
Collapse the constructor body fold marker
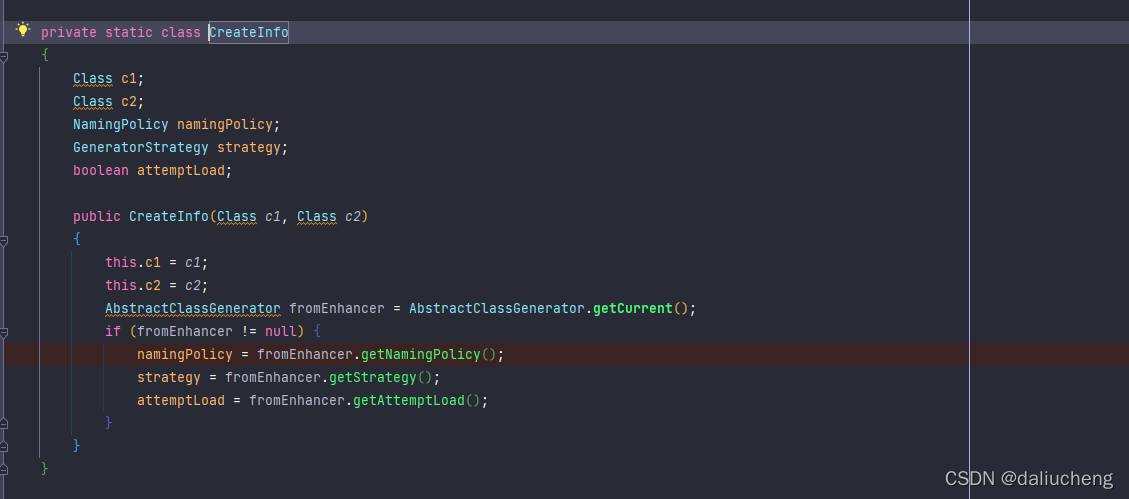tap(4, 240)
